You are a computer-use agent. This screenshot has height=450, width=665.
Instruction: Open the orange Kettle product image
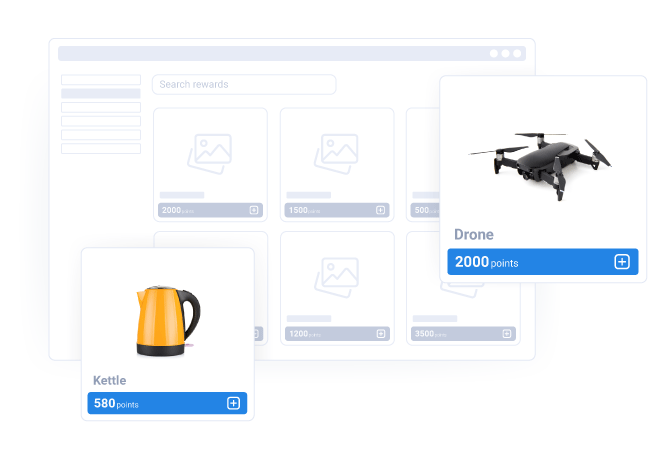click(x=167, y=318)
